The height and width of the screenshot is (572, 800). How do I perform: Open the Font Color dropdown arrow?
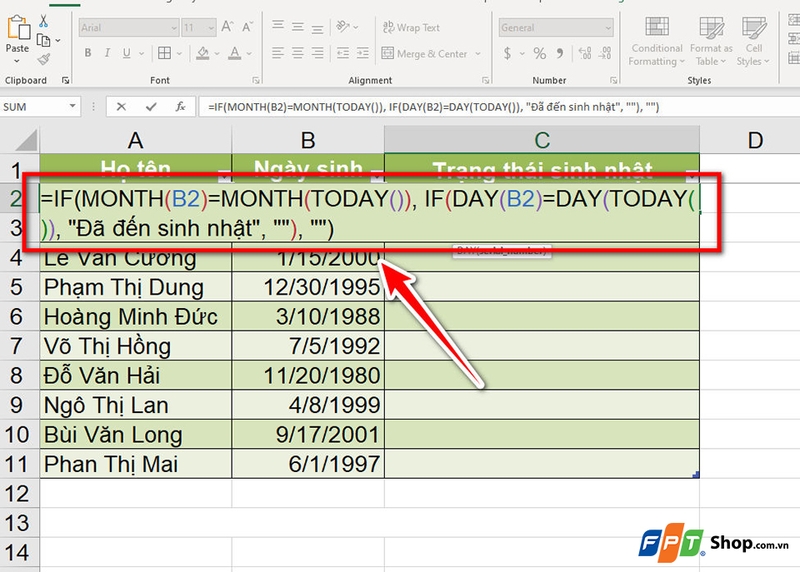click(x=248, y=54)
